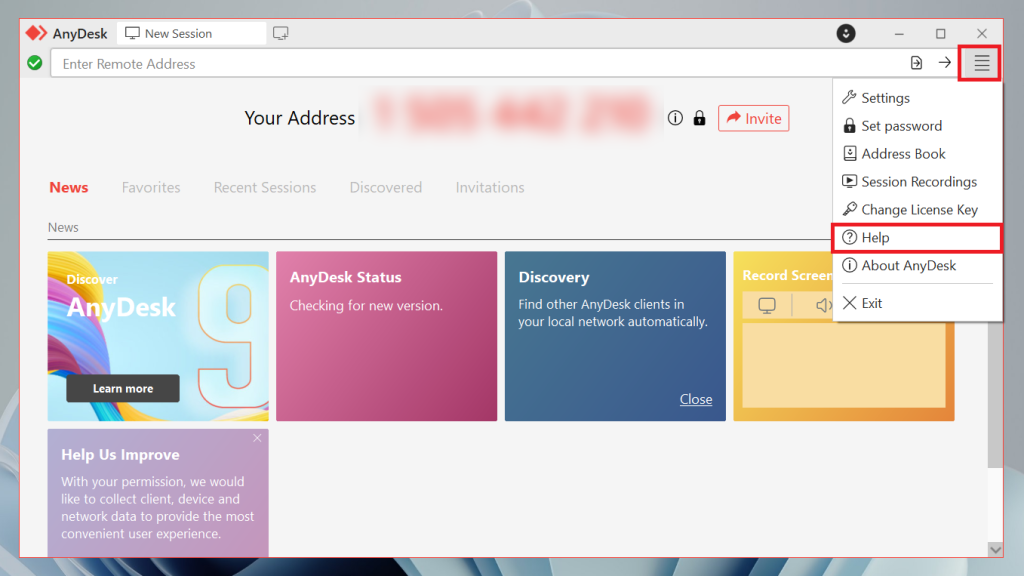
Task: Click the Learn more button on AnyDesk 9 banner
Action: coord(122,388)
